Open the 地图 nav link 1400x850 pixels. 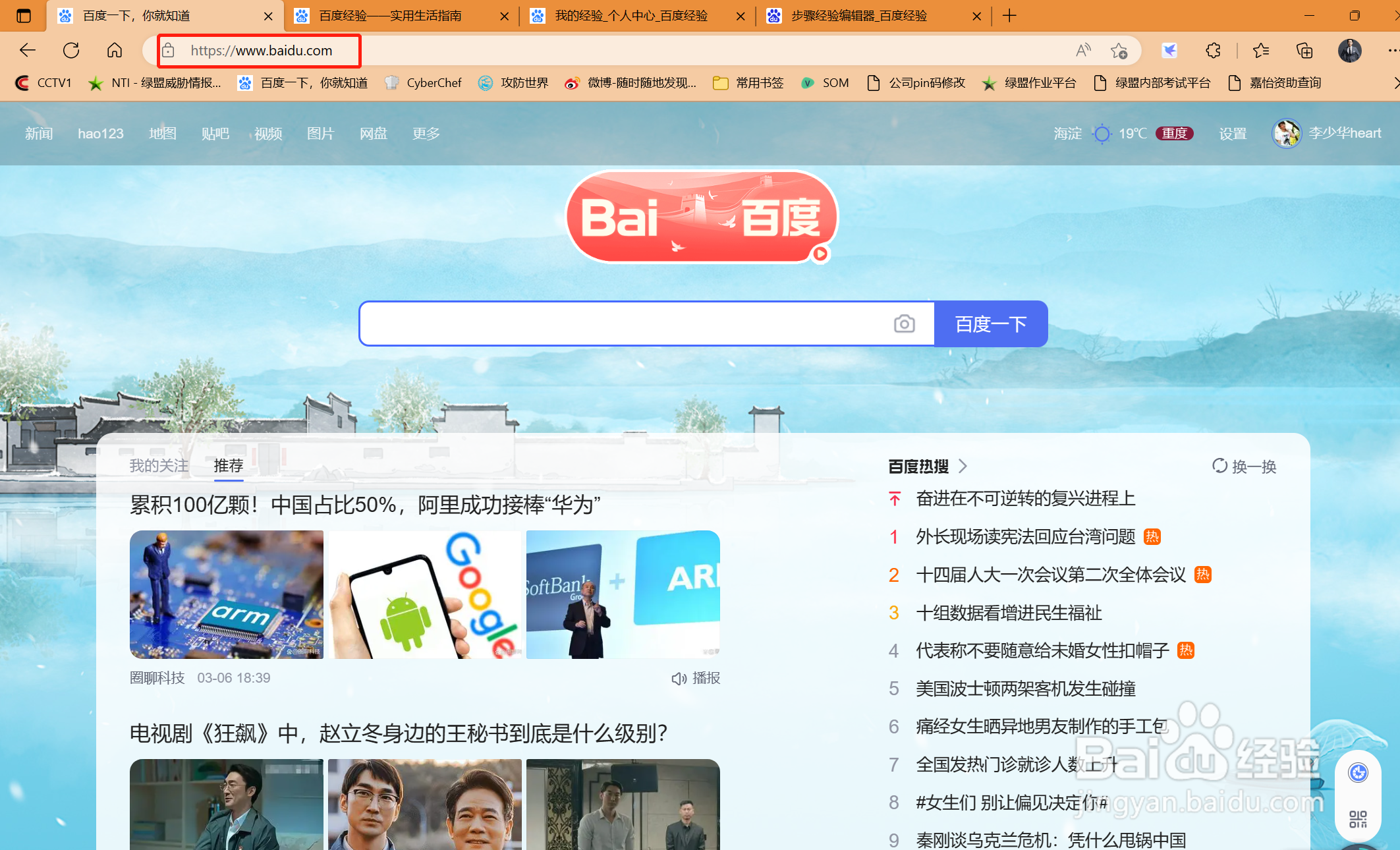(163, 134)
